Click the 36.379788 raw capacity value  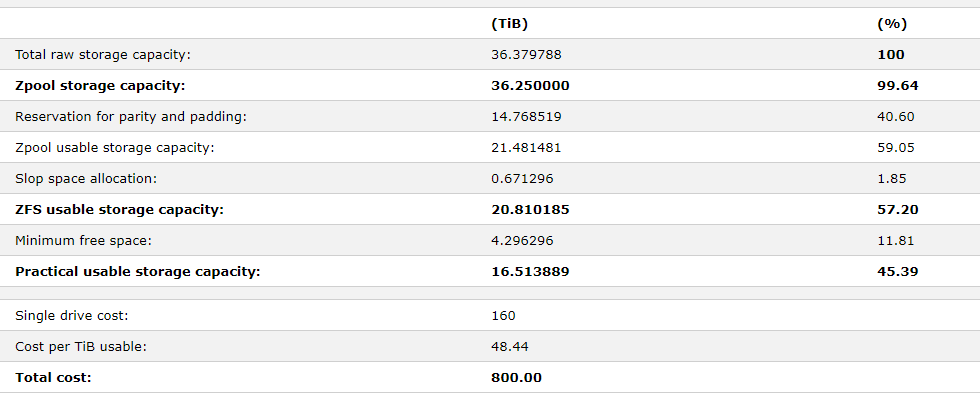[526, 54]
